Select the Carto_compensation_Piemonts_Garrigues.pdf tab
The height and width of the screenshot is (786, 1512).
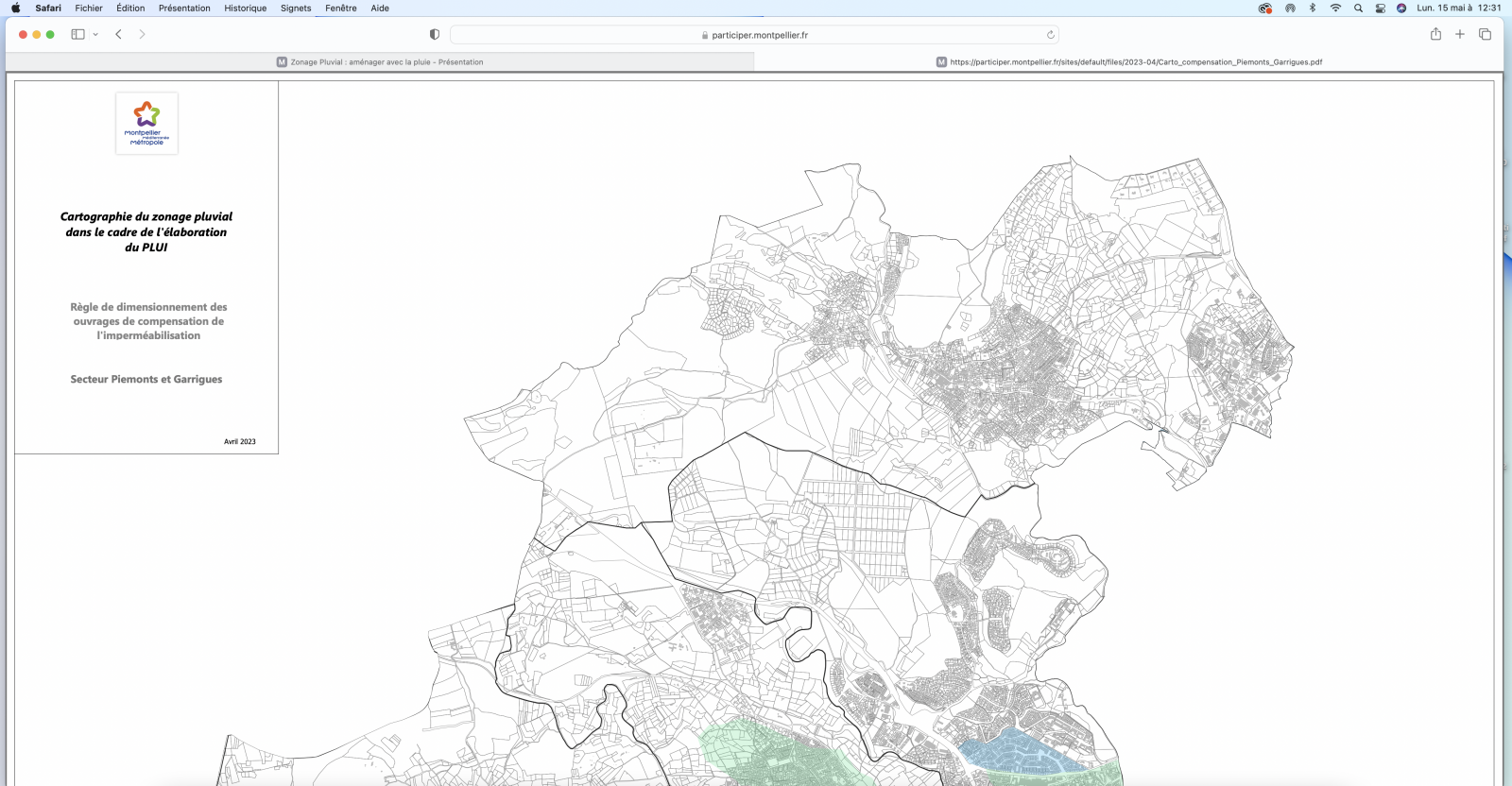point(1128,62)
